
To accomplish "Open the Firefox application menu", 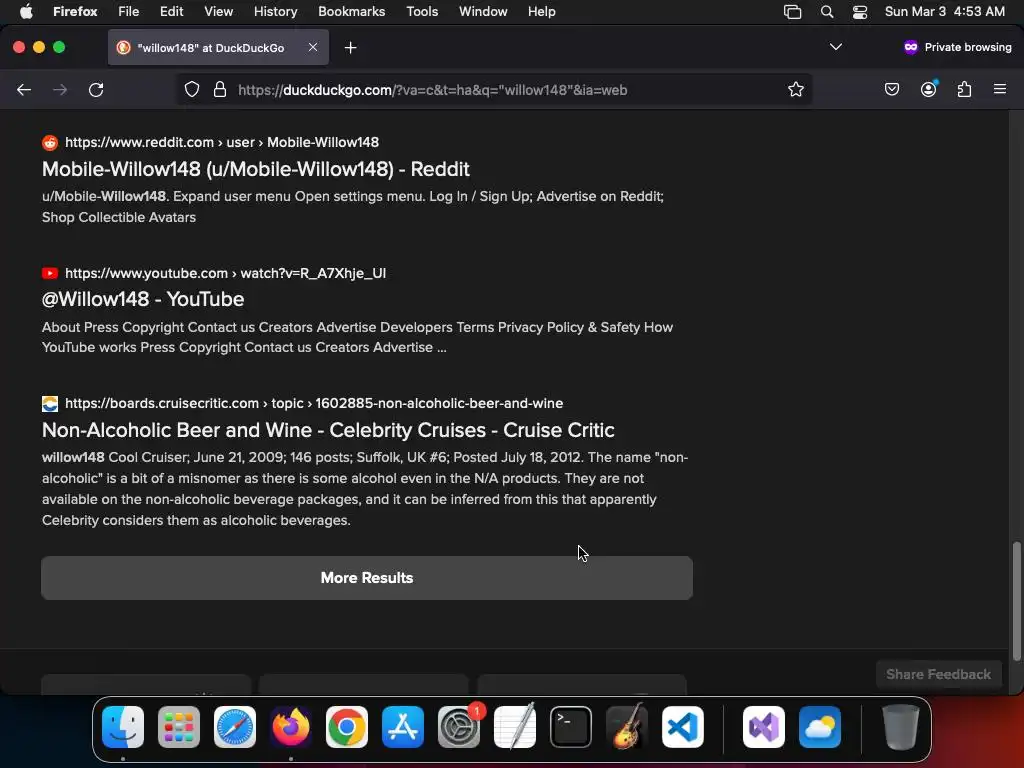I will point(75,11).
